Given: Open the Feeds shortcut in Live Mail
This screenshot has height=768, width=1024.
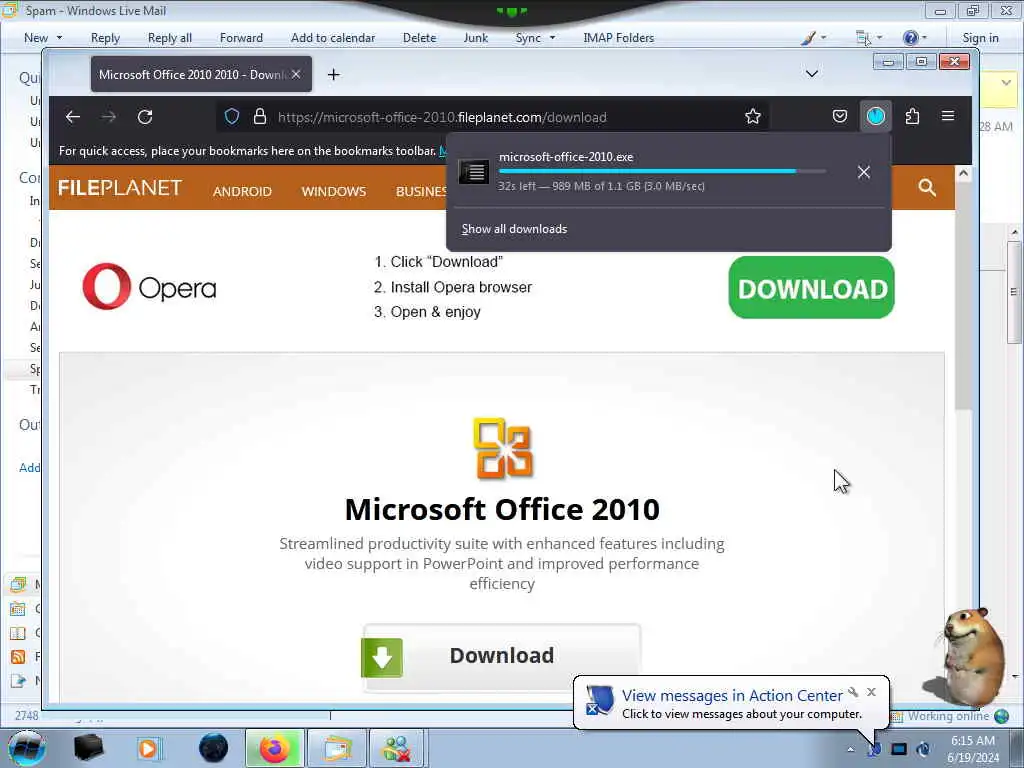Looking at the screenshot, I should (18, 657).
